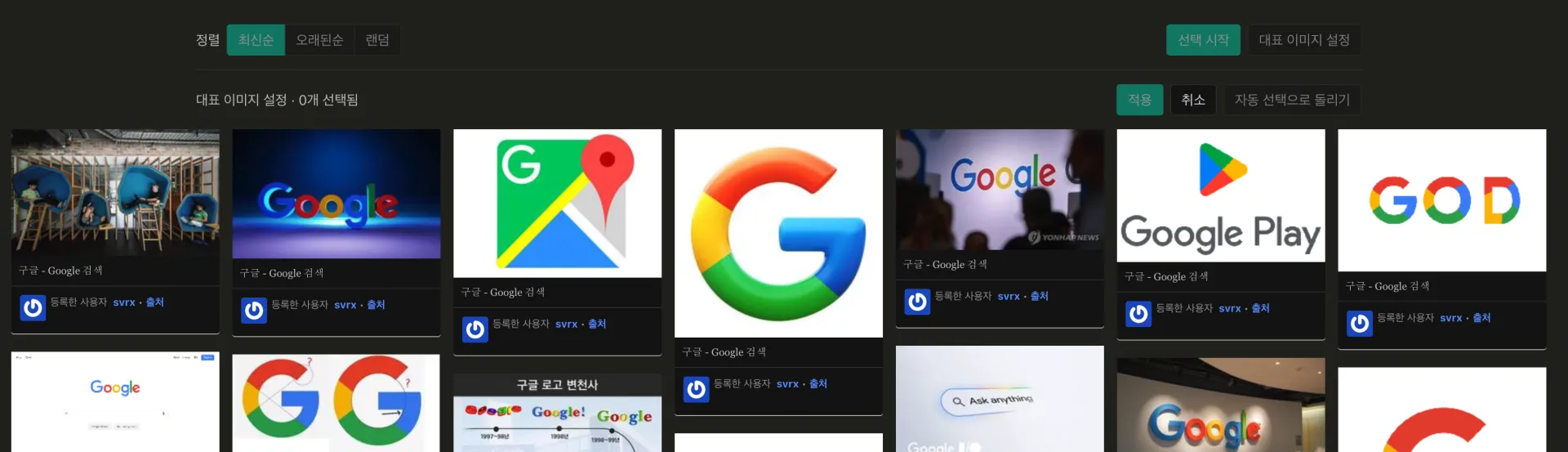Screen dimensions: 1568x452
Task: Select the Yonhap News Google sign photo
Action: [1000, 190]
